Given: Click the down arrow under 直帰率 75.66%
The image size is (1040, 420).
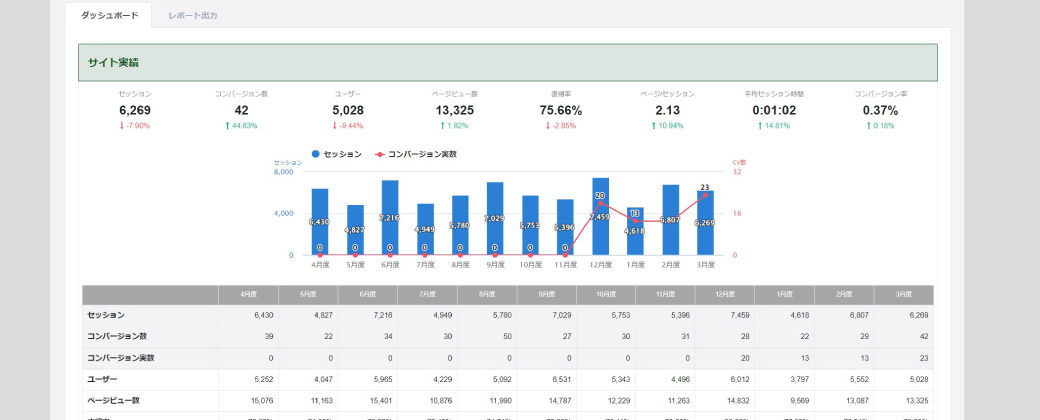Looking at the screenshot, I should (x=548, y=126).
